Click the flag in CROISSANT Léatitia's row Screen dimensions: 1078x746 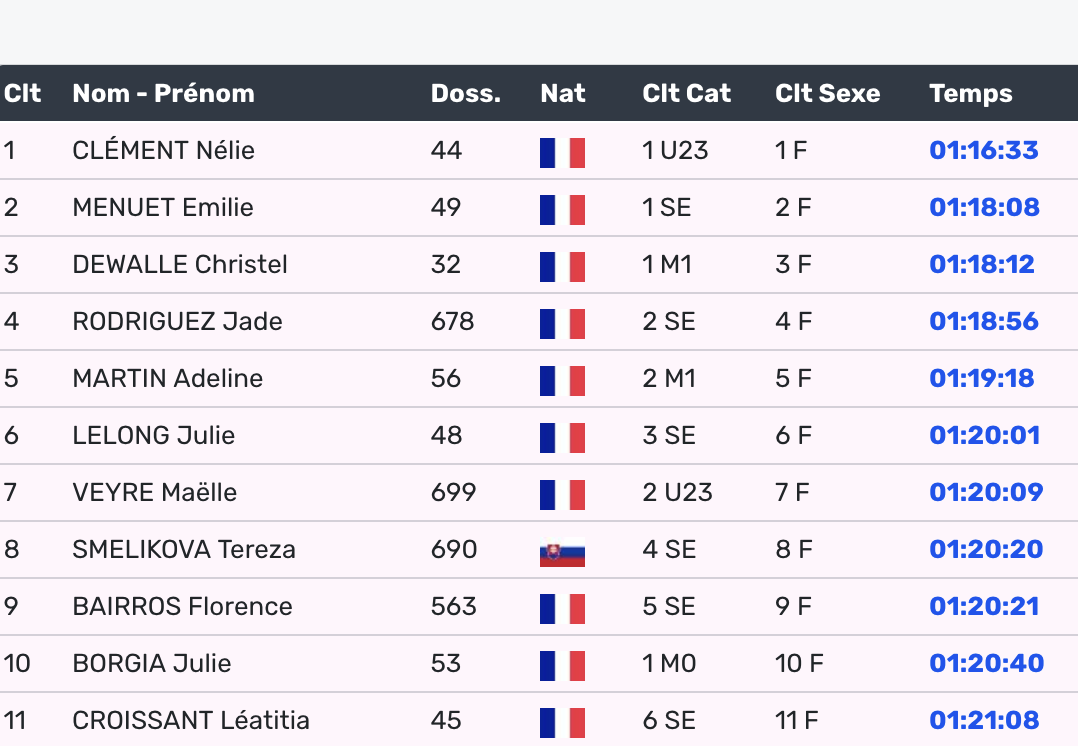click(x=562, y=722)
